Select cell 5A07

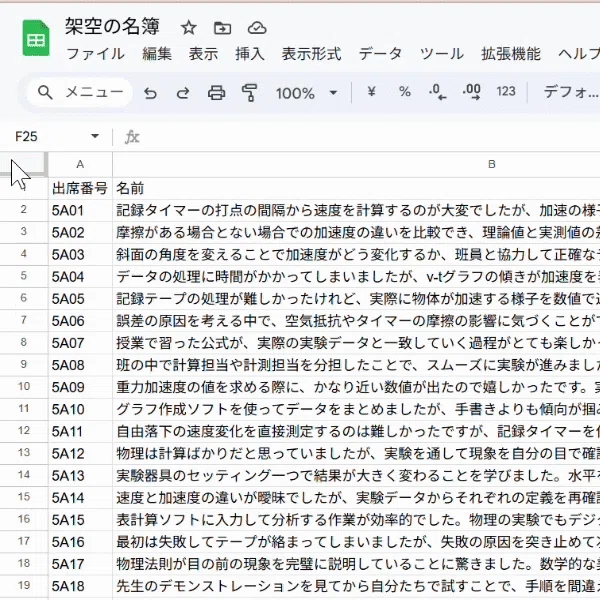(80, 342)
